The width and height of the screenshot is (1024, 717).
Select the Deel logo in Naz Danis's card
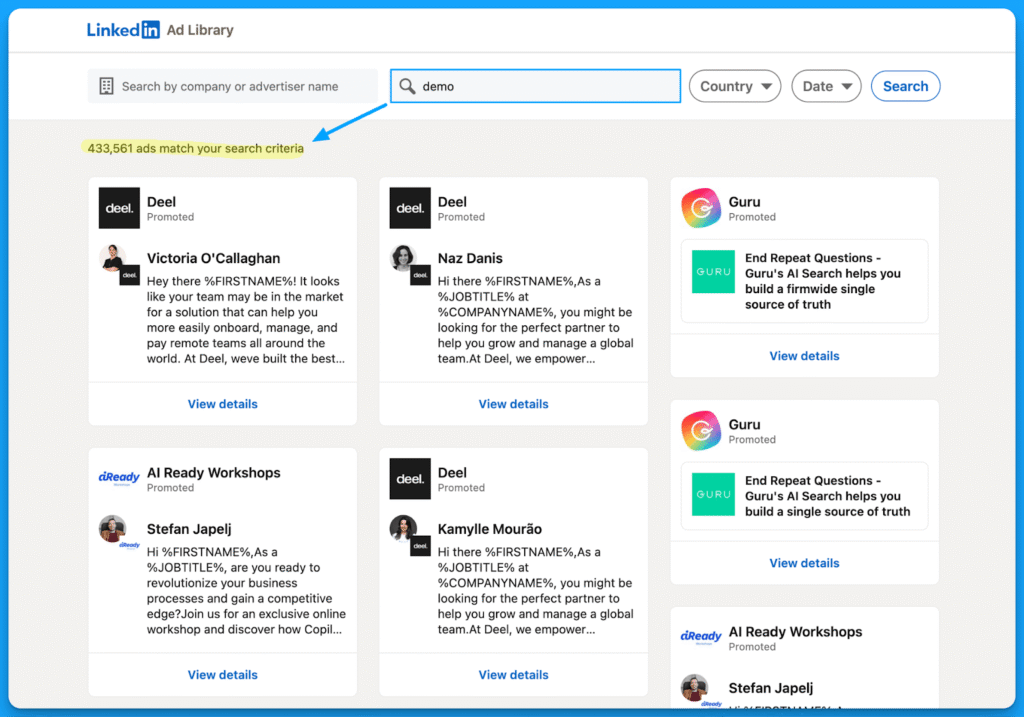(410, 208)
